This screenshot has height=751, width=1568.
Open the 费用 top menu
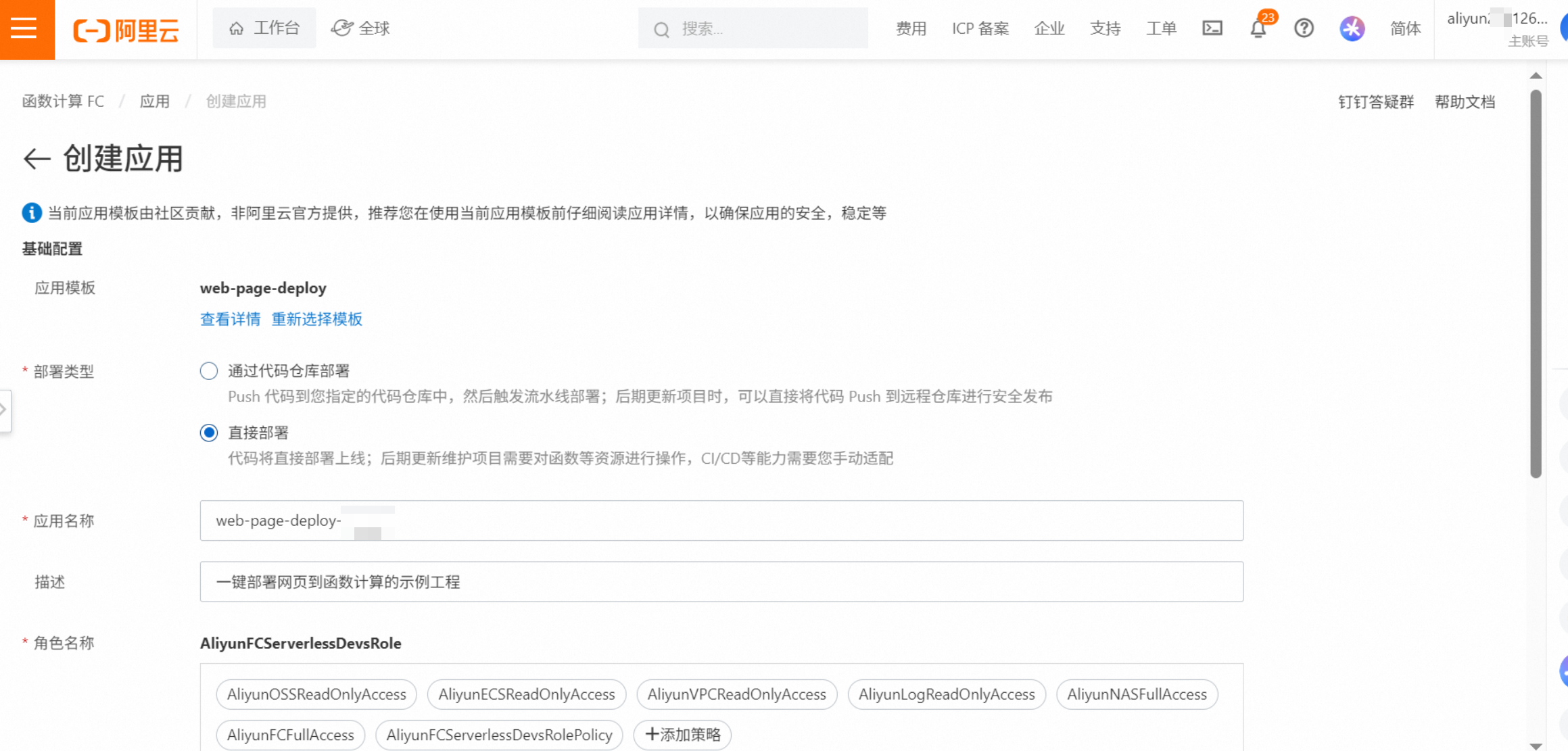click(910, 28)
